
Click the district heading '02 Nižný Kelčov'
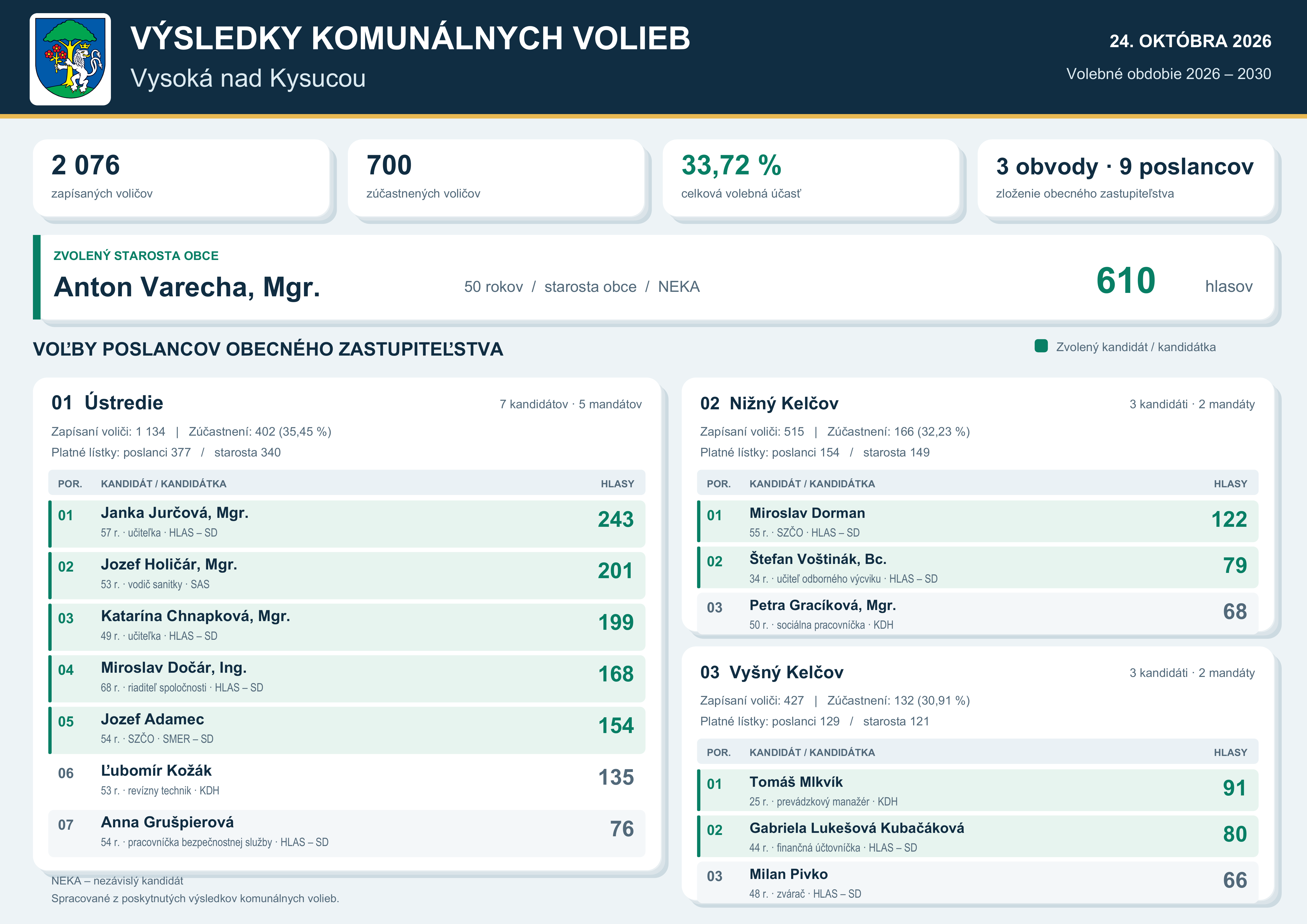pyautogui.click(x=769, y=404)
